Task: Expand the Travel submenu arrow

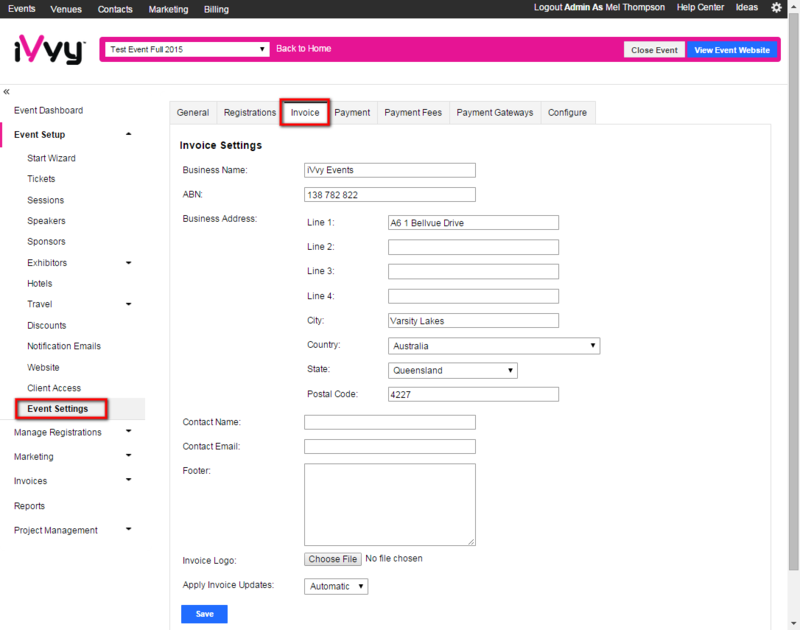Action: coord(128,304)
